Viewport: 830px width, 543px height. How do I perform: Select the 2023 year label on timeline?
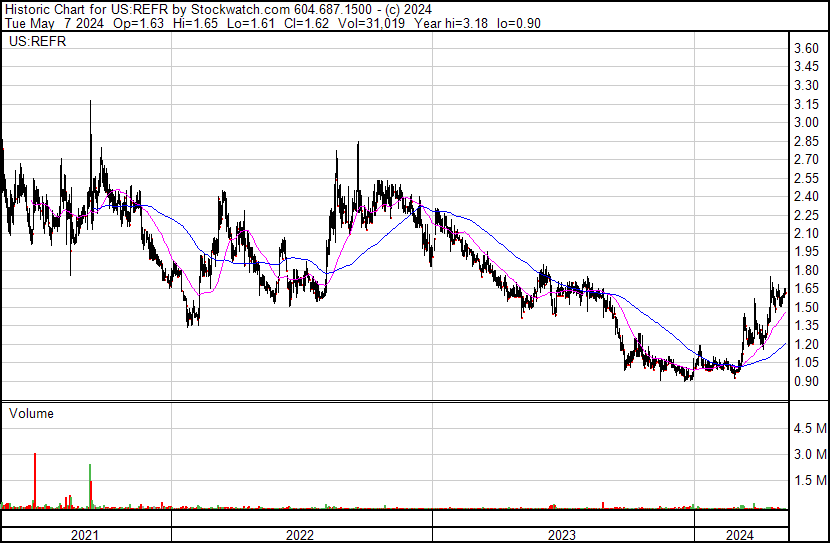pos(562,535)
